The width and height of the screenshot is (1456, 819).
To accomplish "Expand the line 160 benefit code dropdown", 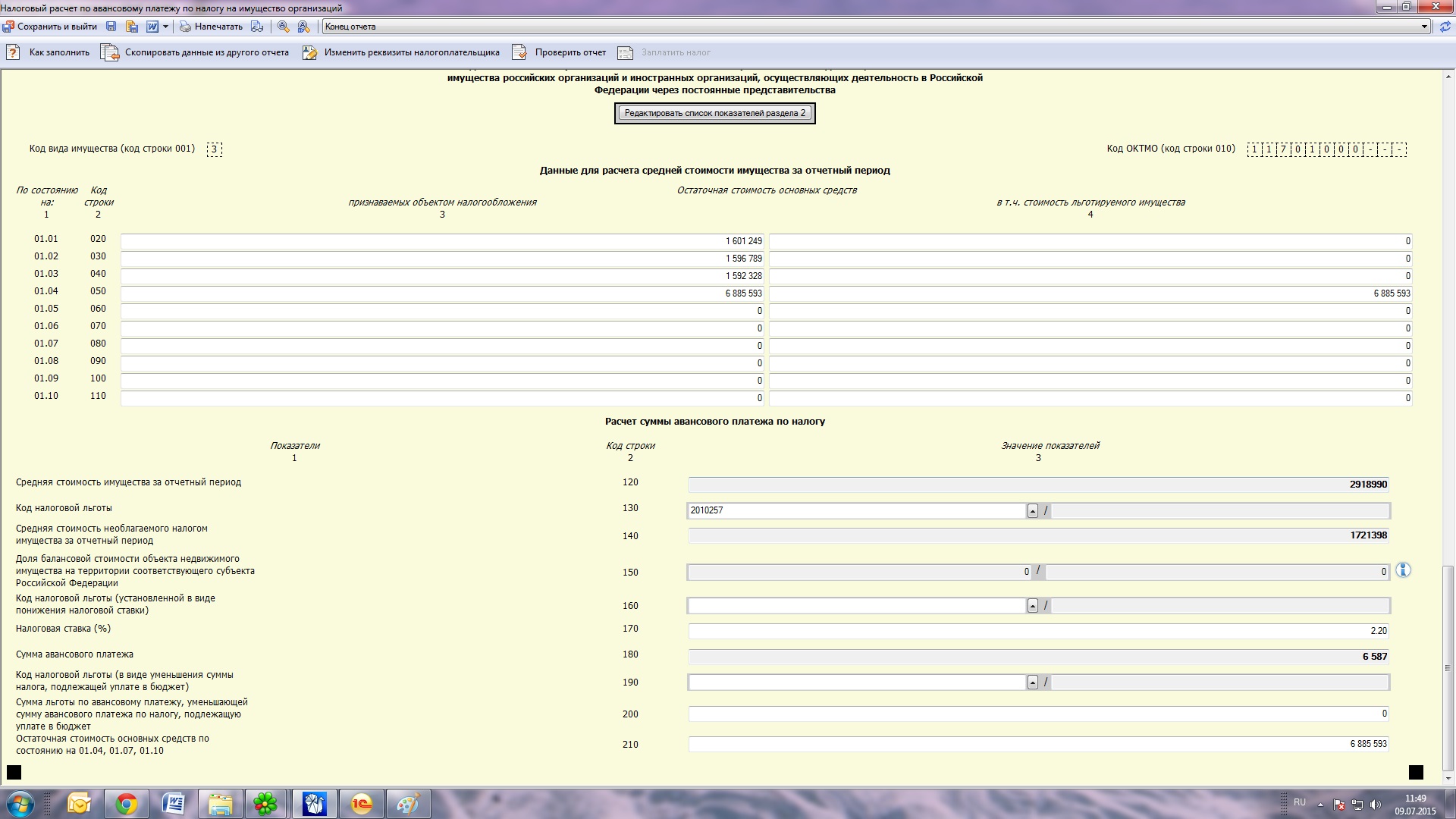I will tap(1032, 606).
